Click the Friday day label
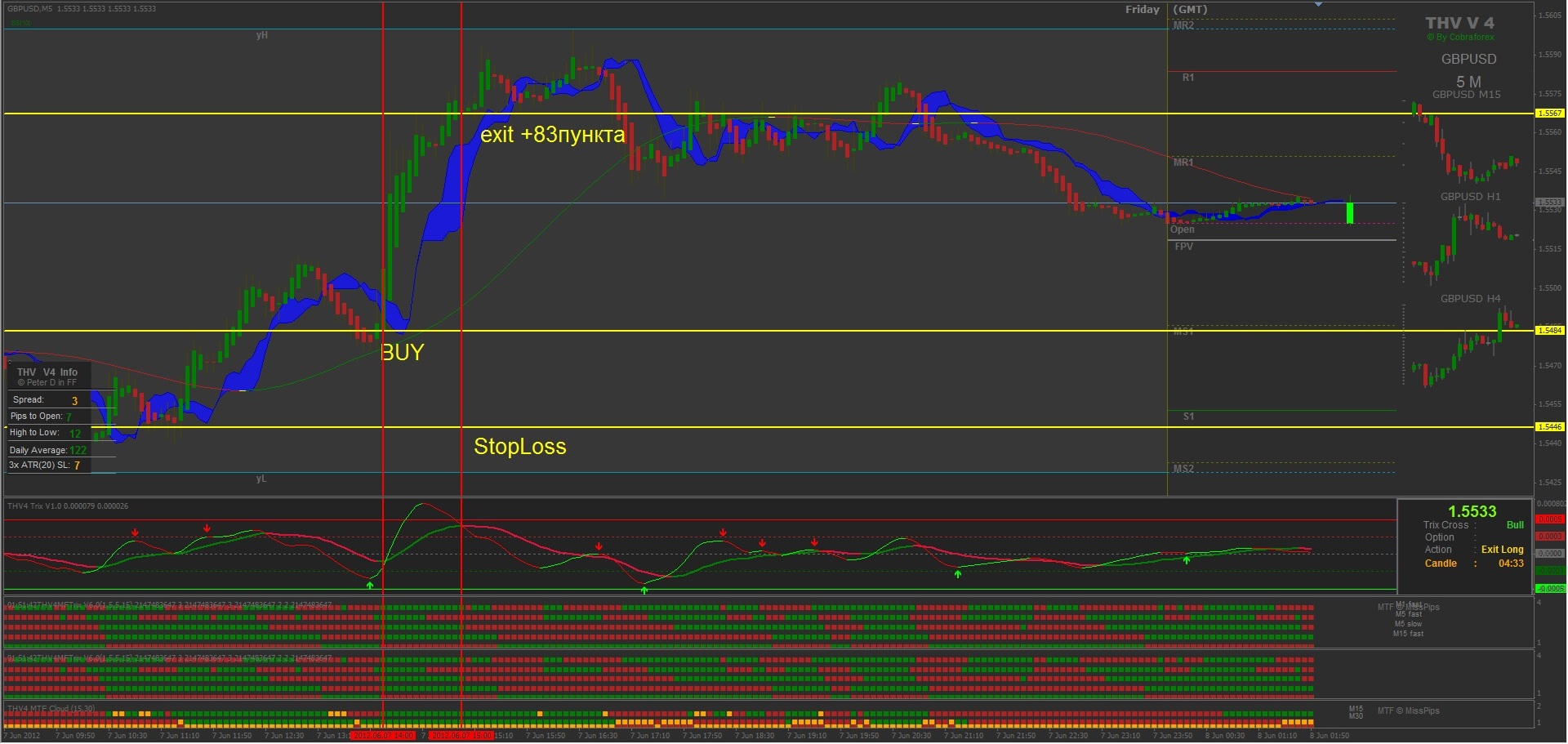 pos(1143,10)
